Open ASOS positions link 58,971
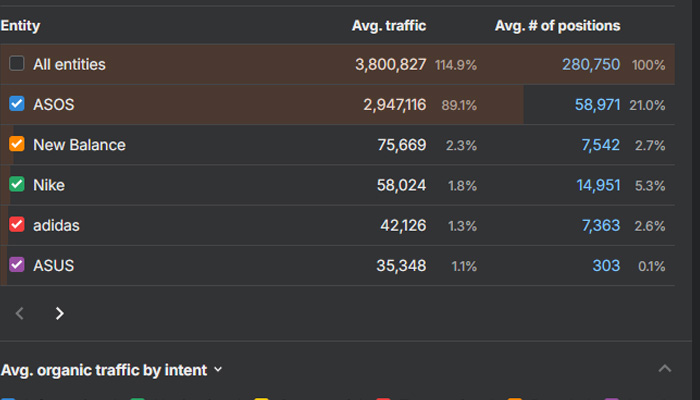This screenshot has width=700, height=400. coord(597,105)
